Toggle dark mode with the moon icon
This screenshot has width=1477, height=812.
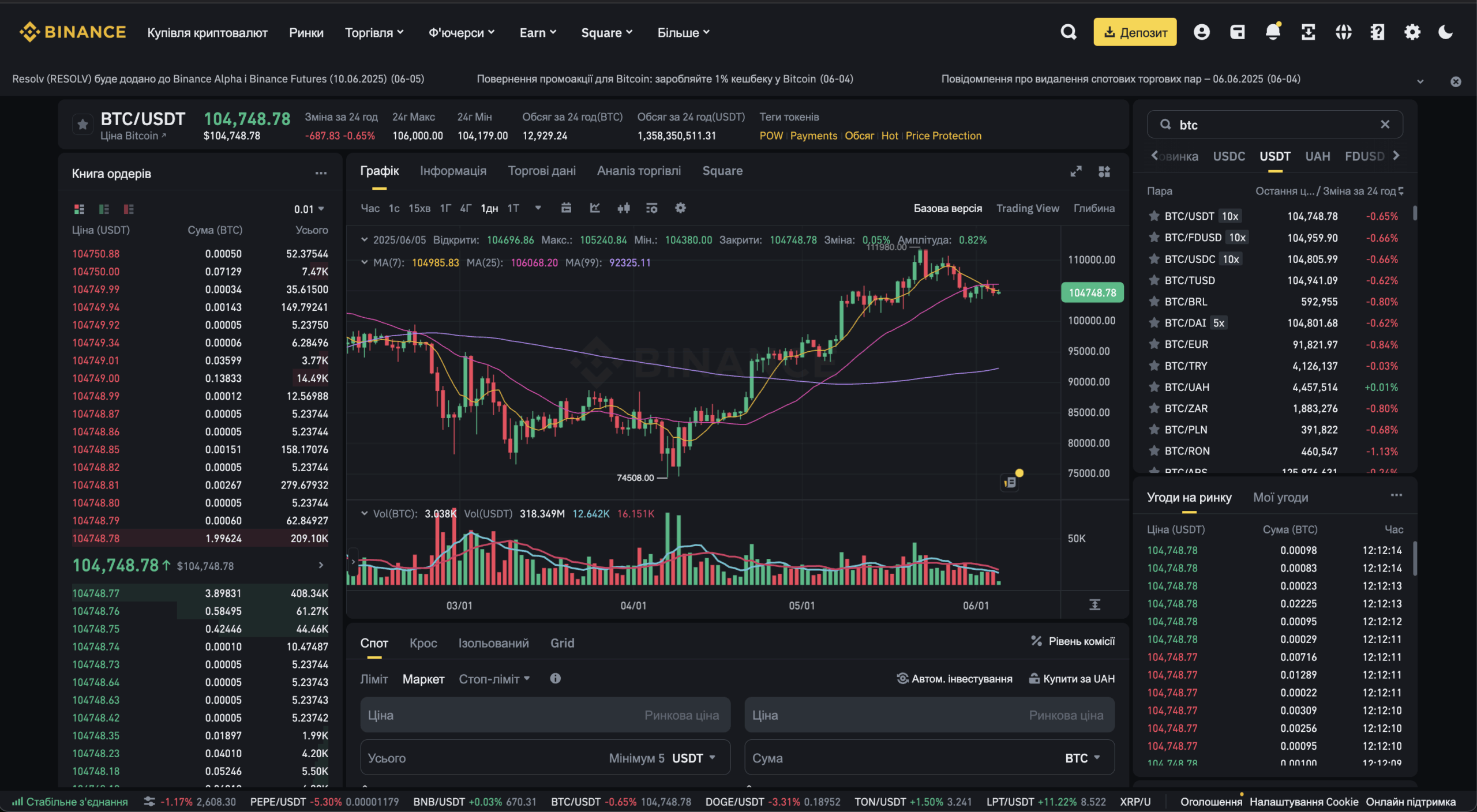(x=1446, y=32)
